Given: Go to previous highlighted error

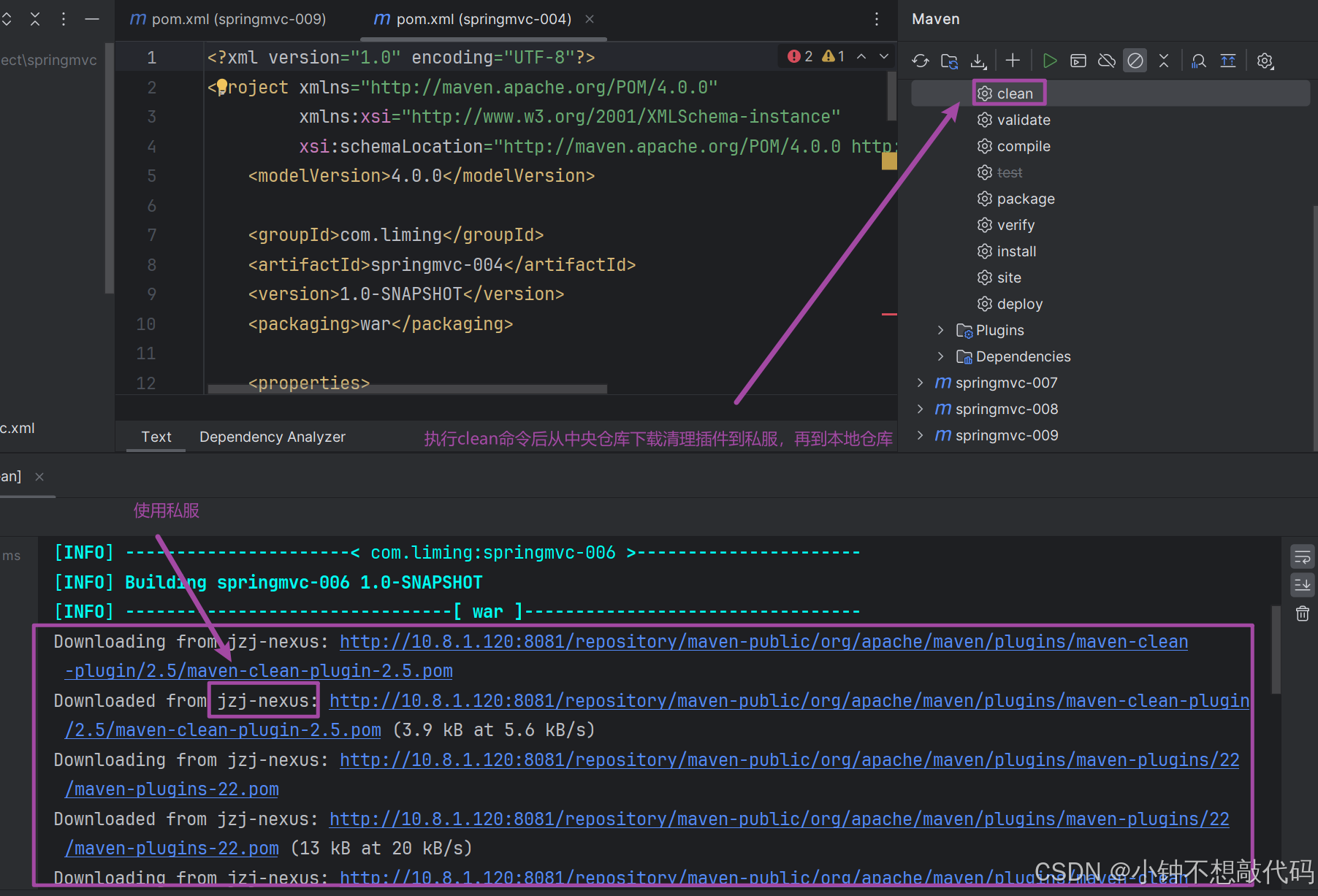Looking at the screenshot, I should pos(861,56).
